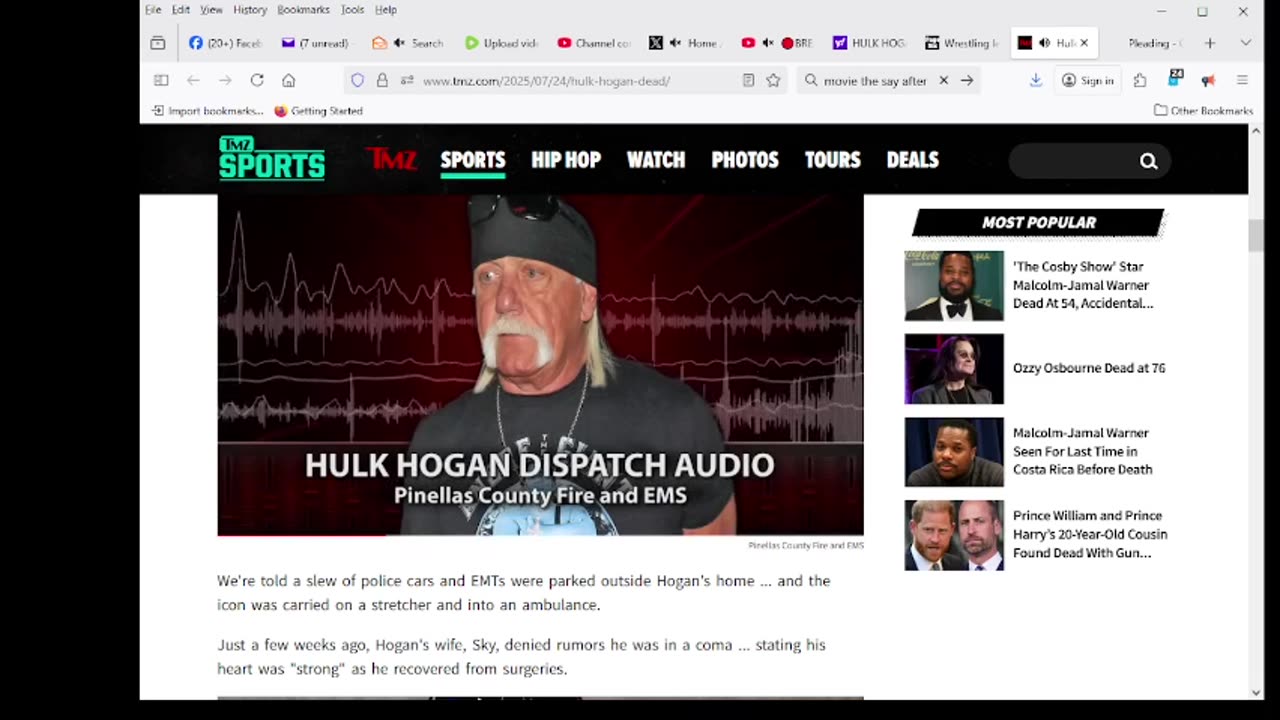1280x720 pixels.
Task: Open the extensions panel
Action: tap(1140, 80)
